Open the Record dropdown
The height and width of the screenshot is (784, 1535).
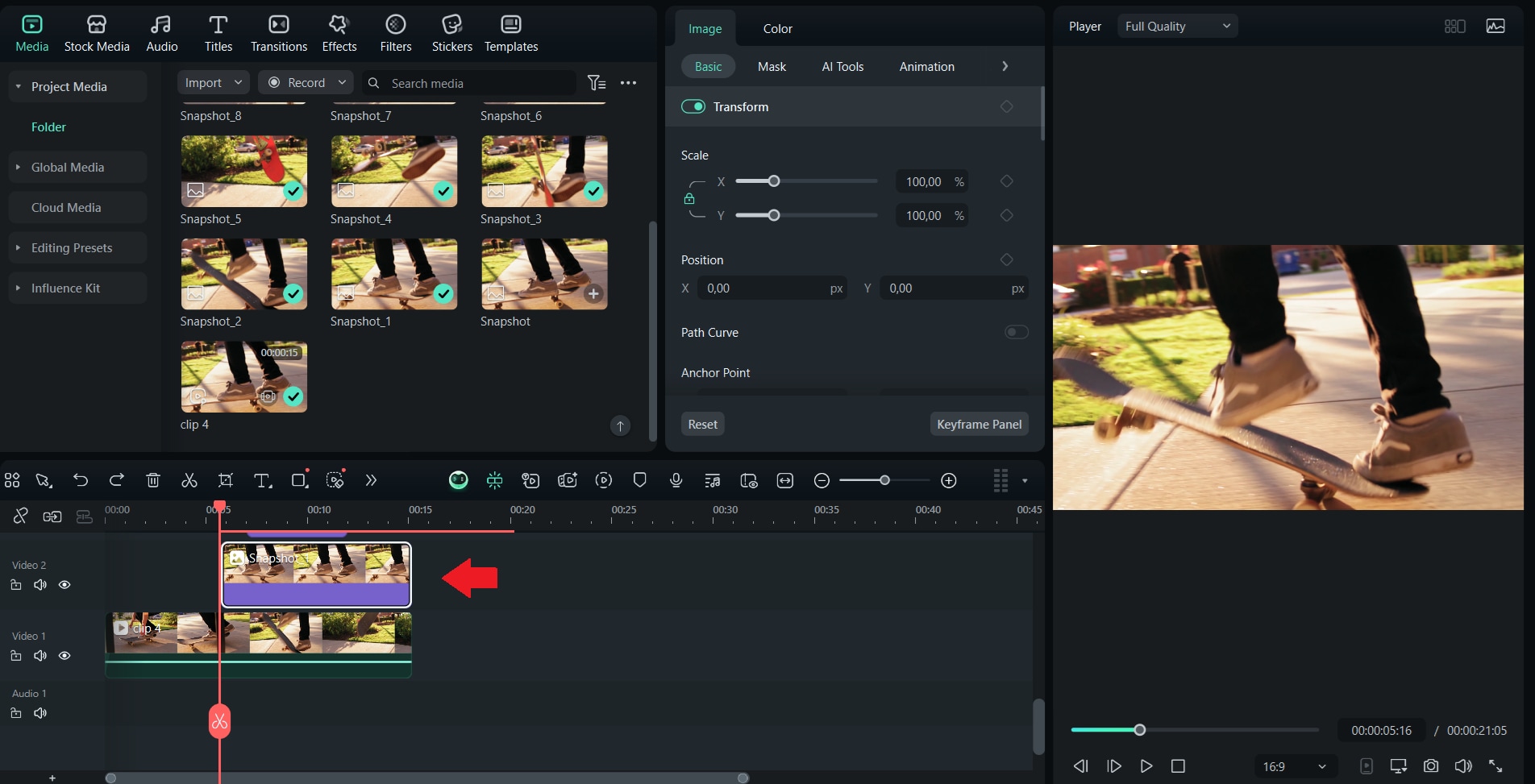pos(306,82)
